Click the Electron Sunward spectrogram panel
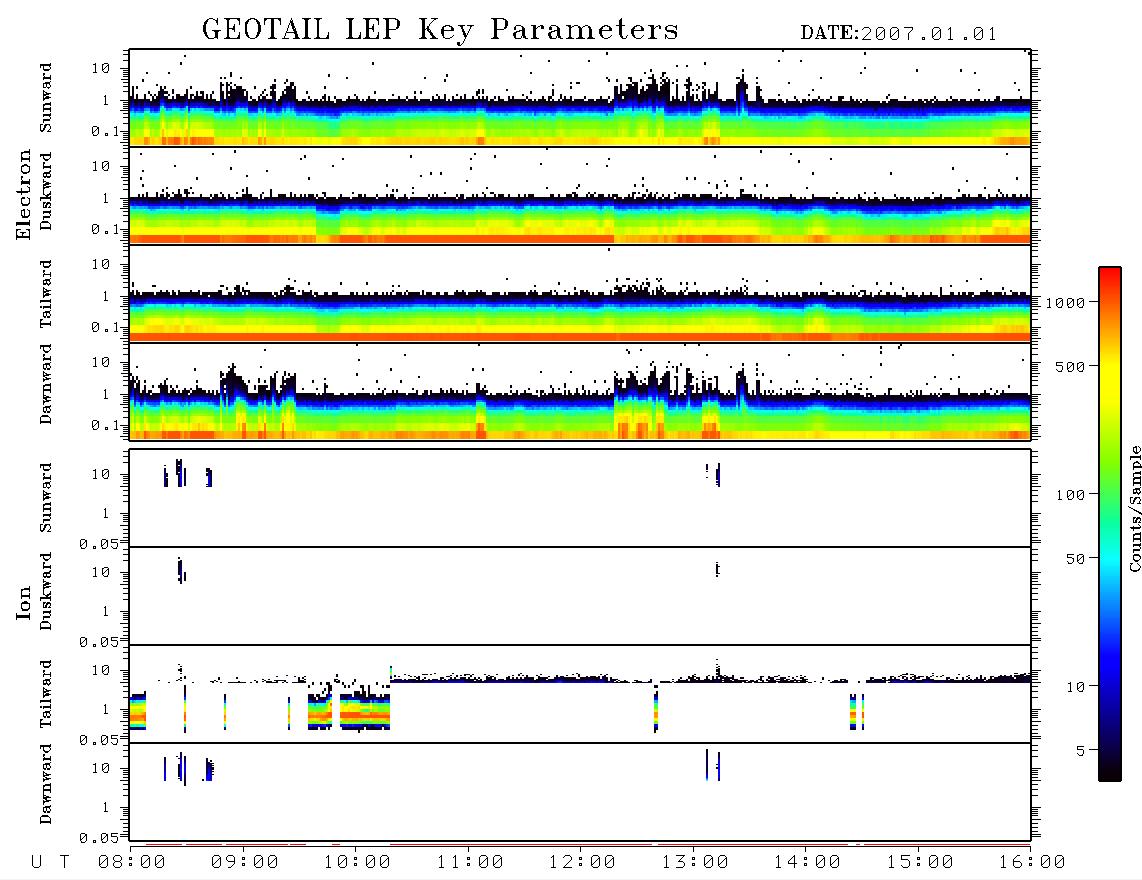 pos(580,98)
